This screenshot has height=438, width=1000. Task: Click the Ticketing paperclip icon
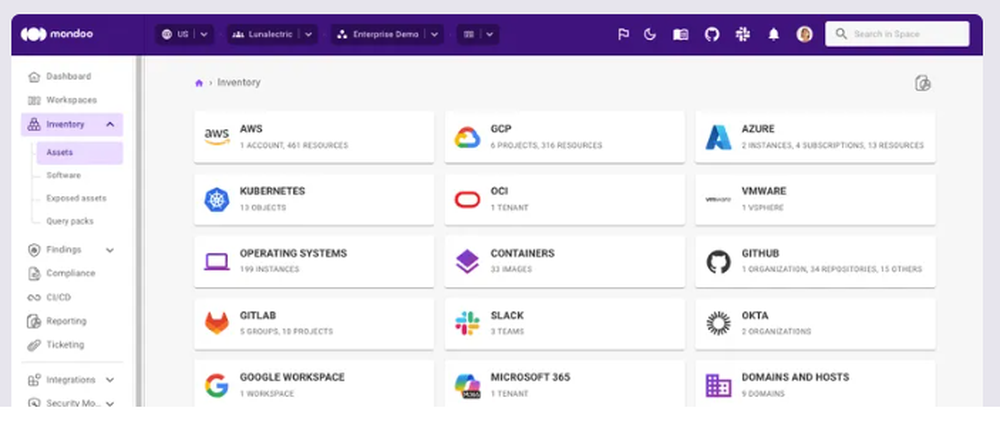pyautogui.click(x=34, y=345)
